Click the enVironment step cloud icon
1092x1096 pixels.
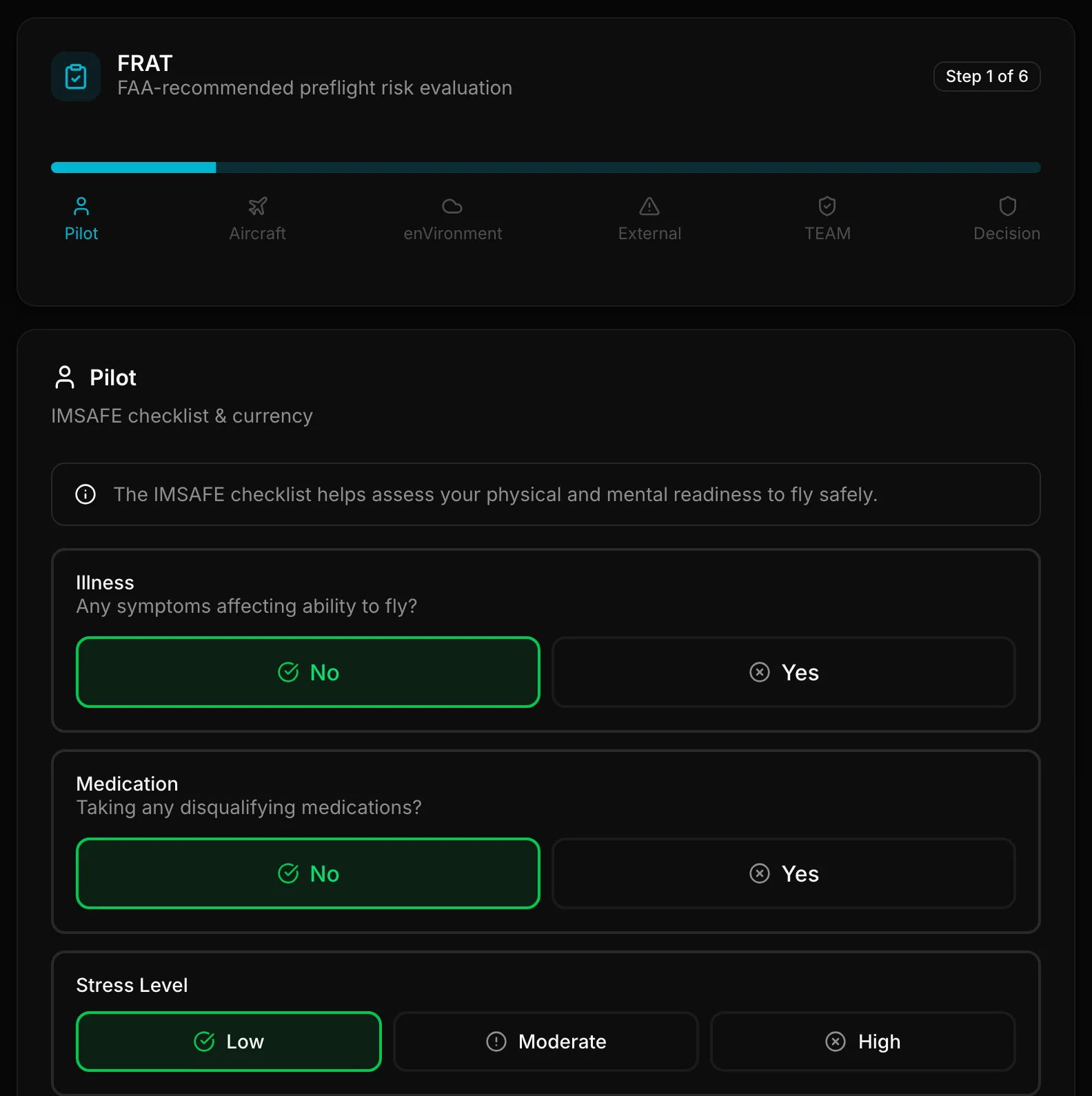(x=452, y=206)
